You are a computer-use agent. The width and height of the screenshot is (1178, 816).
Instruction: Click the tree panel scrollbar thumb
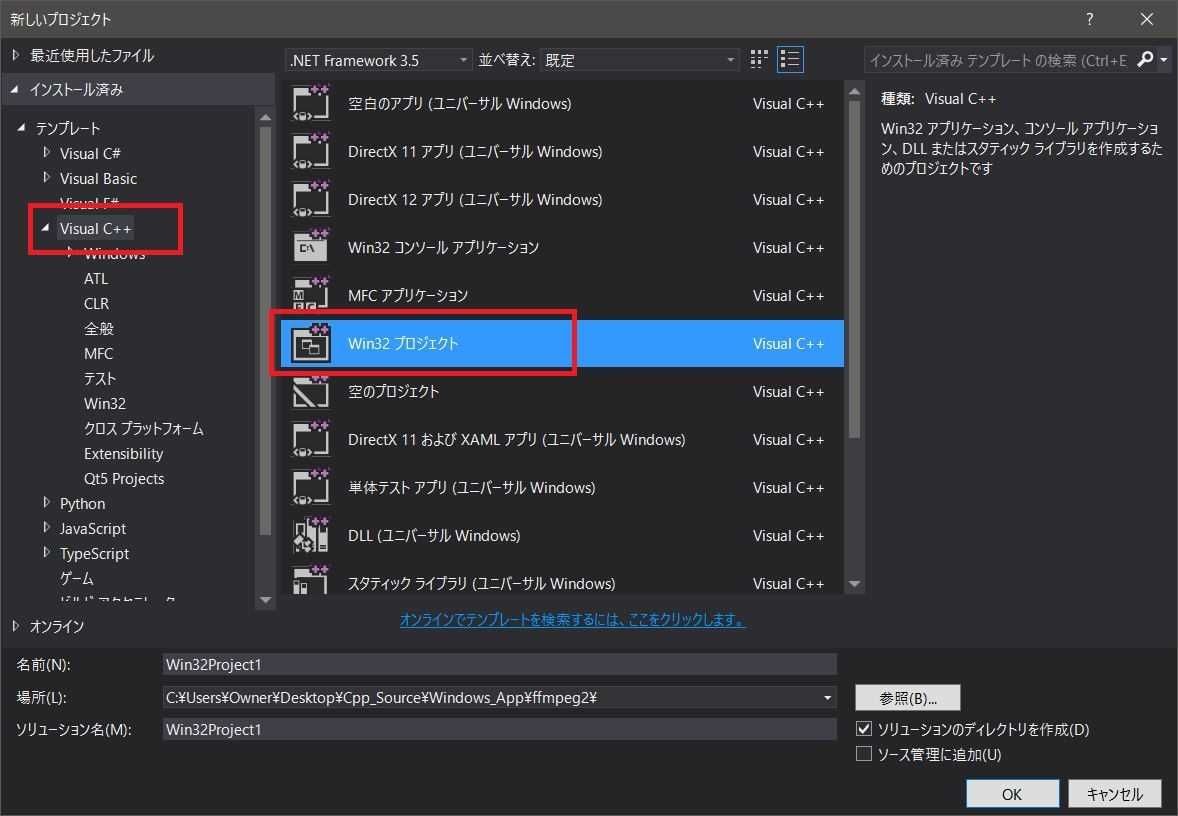coord(264,331)
